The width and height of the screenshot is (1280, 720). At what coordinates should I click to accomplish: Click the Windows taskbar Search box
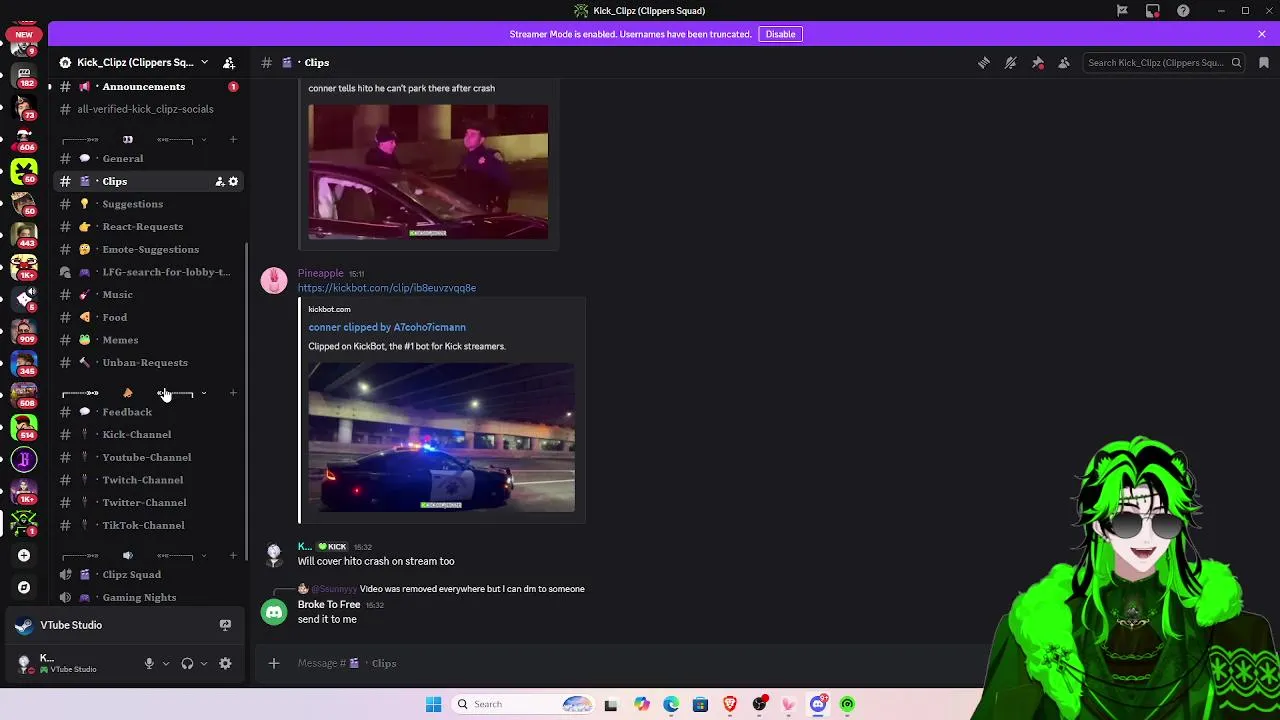(x=523, y=704)
